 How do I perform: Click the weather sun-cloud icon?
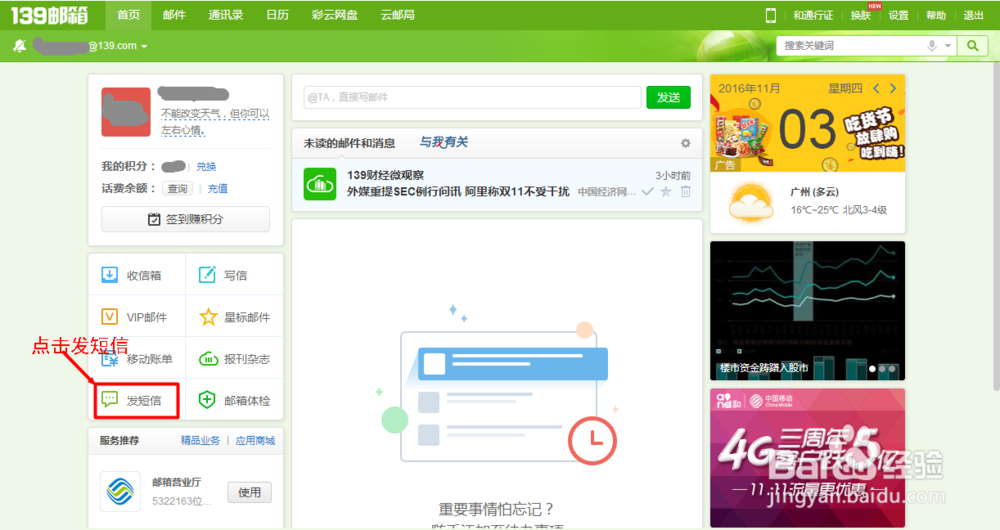(x=751, y=202)
